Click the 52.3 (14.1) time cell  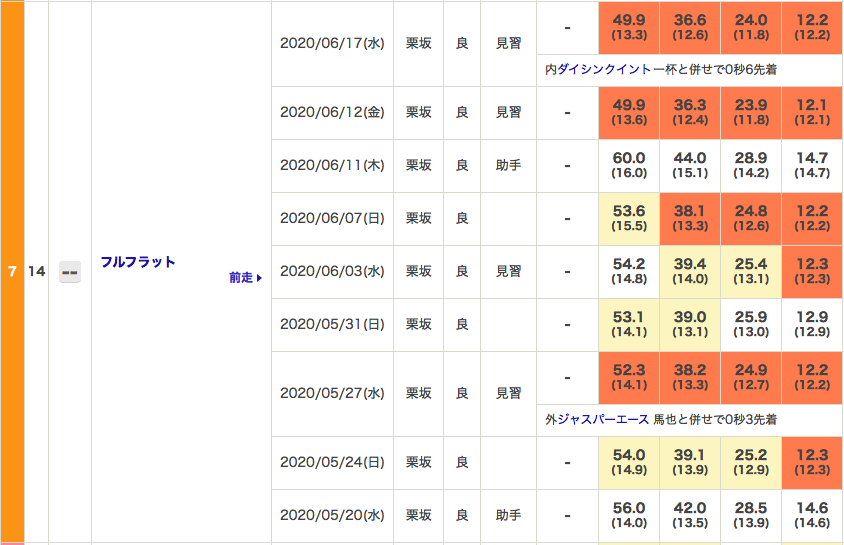629,378
